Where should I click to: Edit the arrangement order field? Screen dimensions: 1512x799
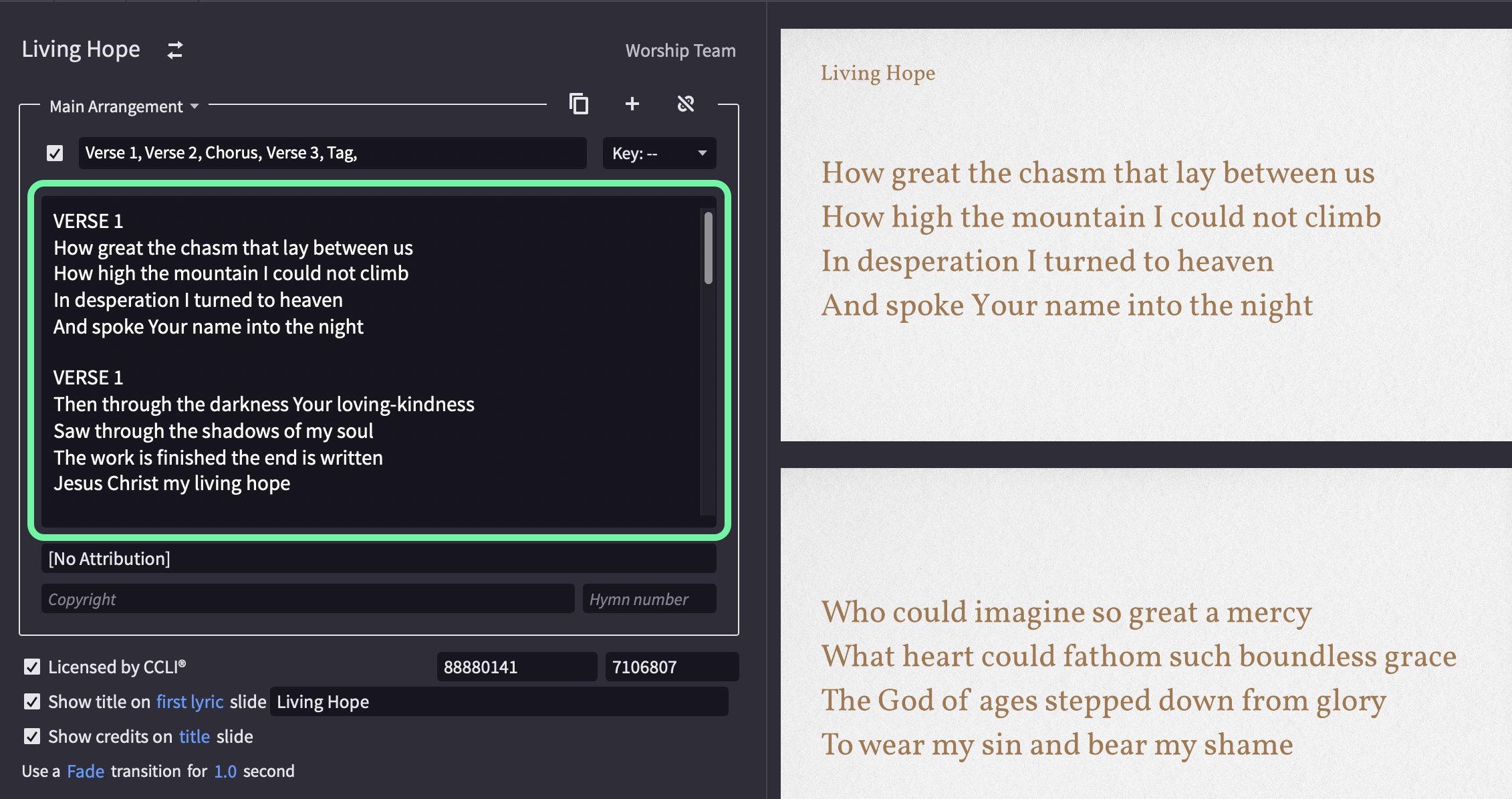coord(333,153)
